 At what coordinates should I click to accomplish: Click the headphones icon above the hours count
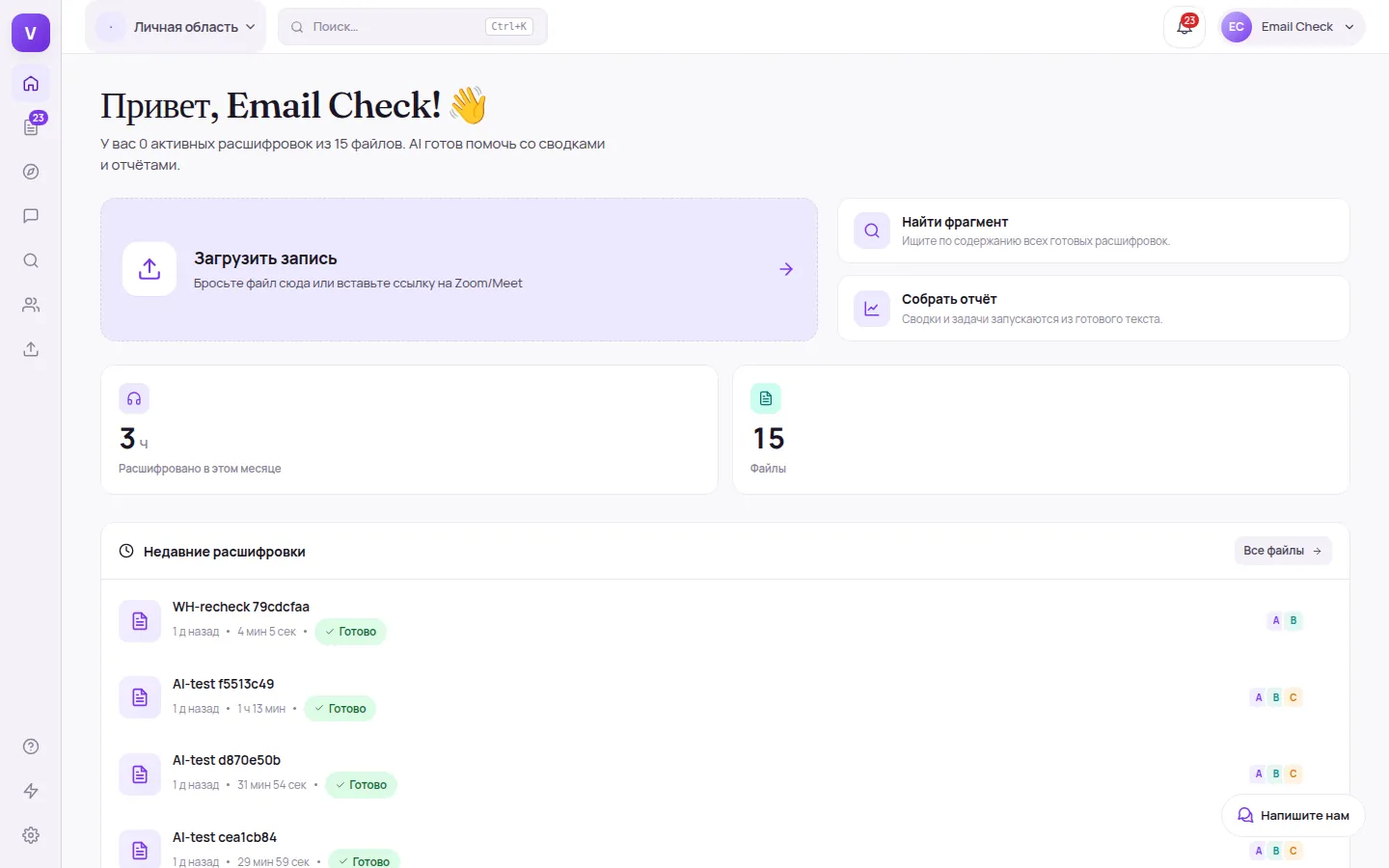tap(134, 398)
